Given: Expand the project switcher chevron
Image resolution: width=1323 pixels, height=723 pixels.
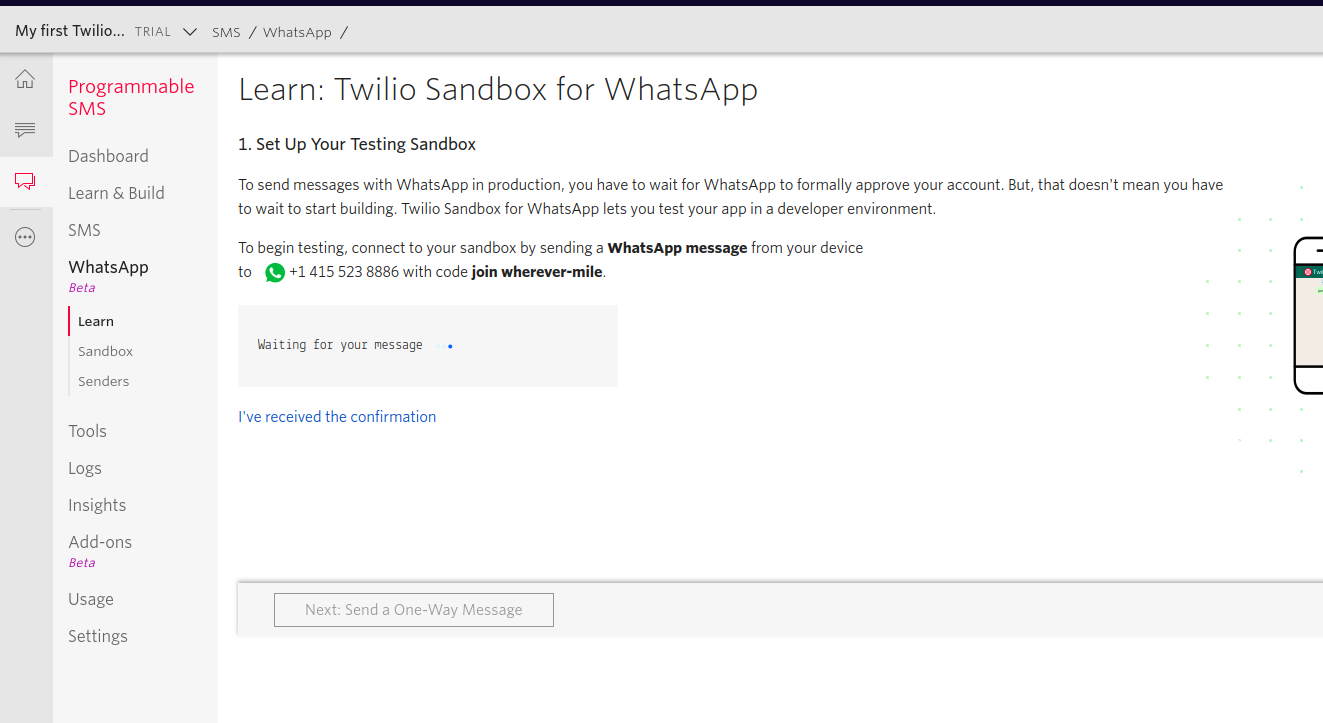Looking at the screenshot, I should point(190,32).
